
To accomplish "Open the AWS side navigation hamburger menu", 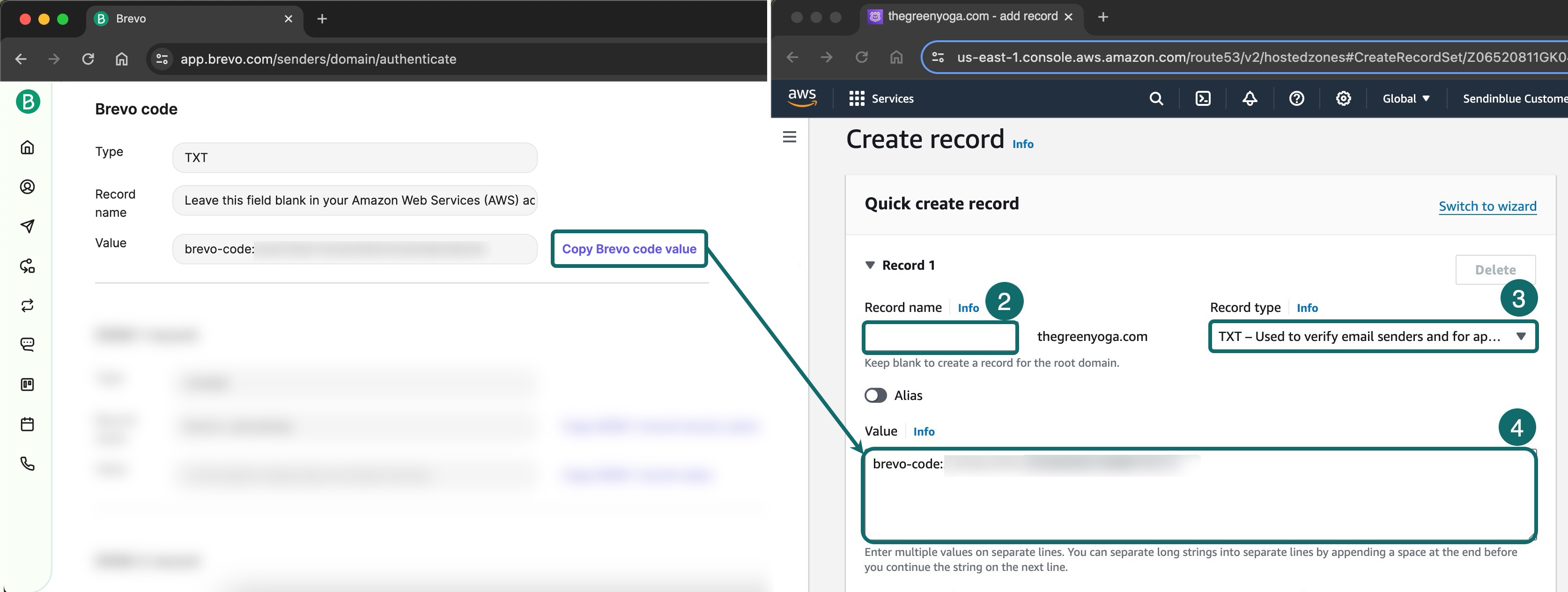I will [x=790, y=137].
